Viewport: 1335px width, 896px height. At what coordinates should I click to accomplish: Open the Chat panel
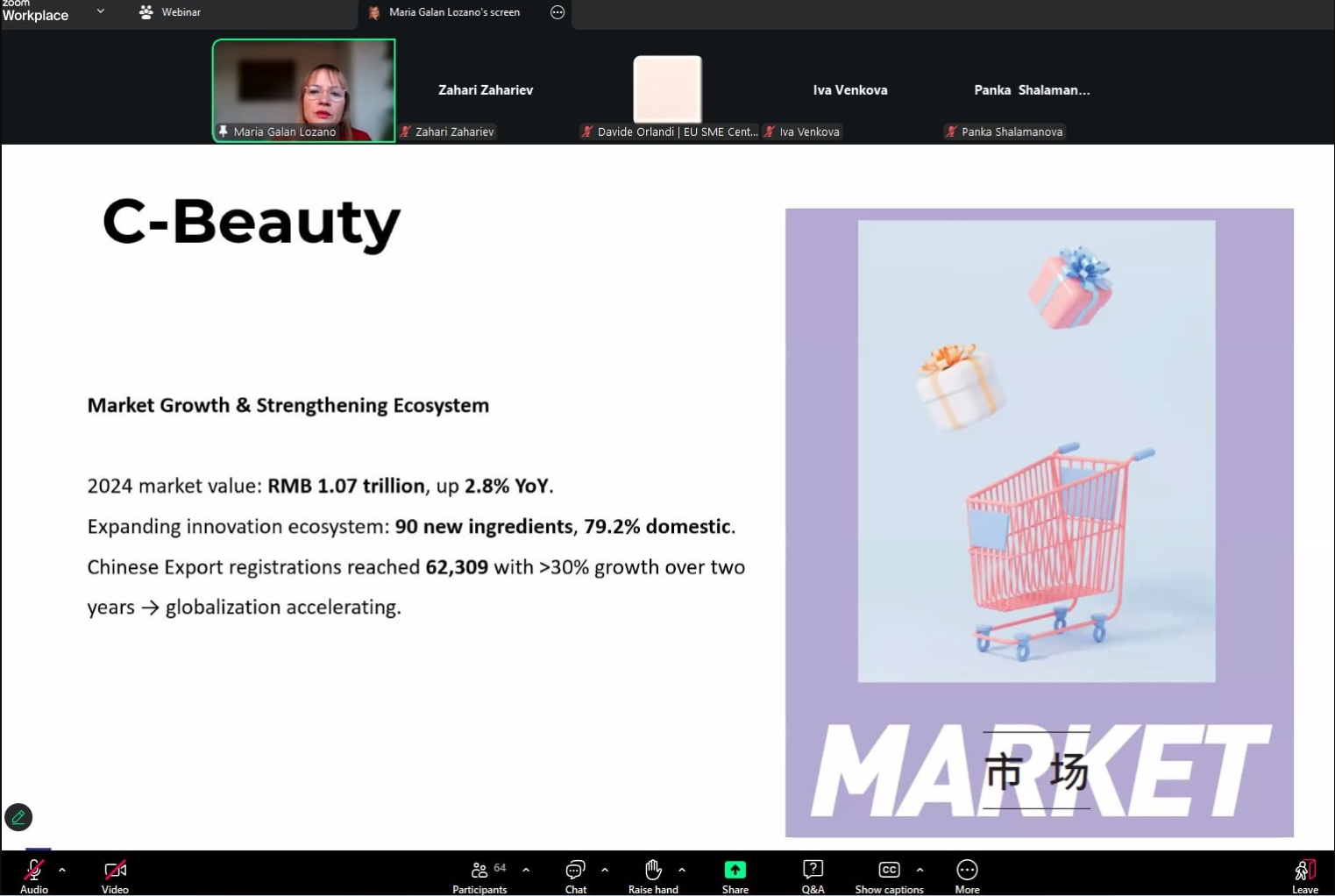(x=575, y=870)
